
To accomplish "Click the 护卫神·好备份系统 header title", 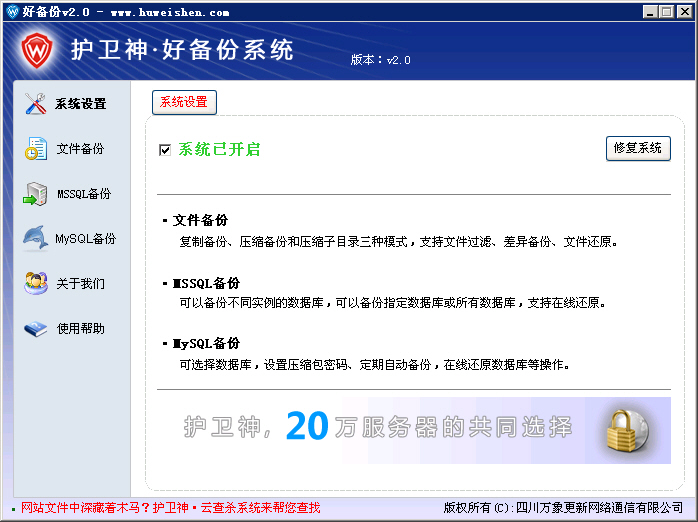I will (183, 50).
